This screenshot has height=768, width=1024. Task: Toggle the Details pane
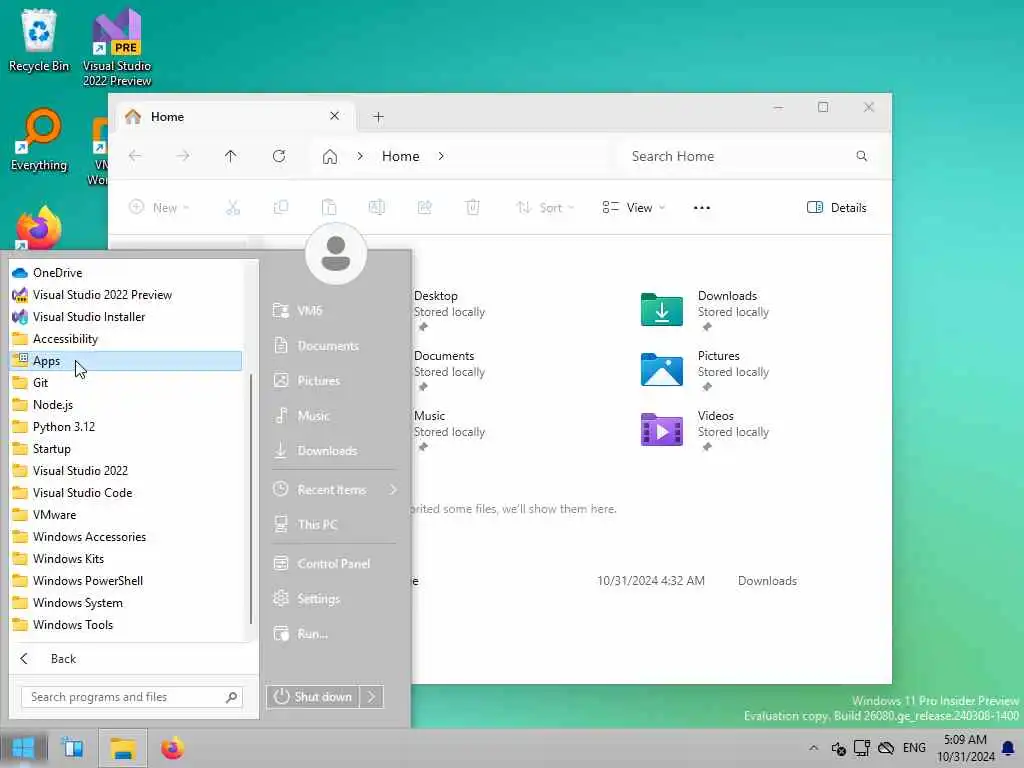(837, 208)
